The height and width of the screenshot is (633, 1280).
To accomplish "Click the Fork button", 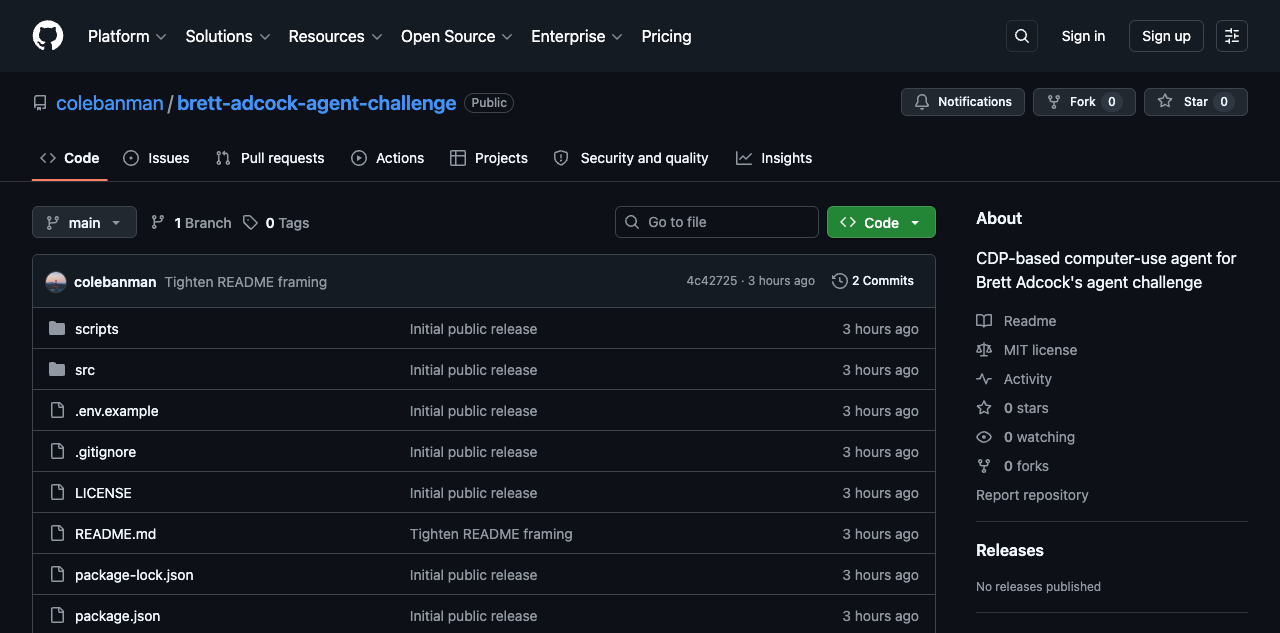I will coord(1084,101).
